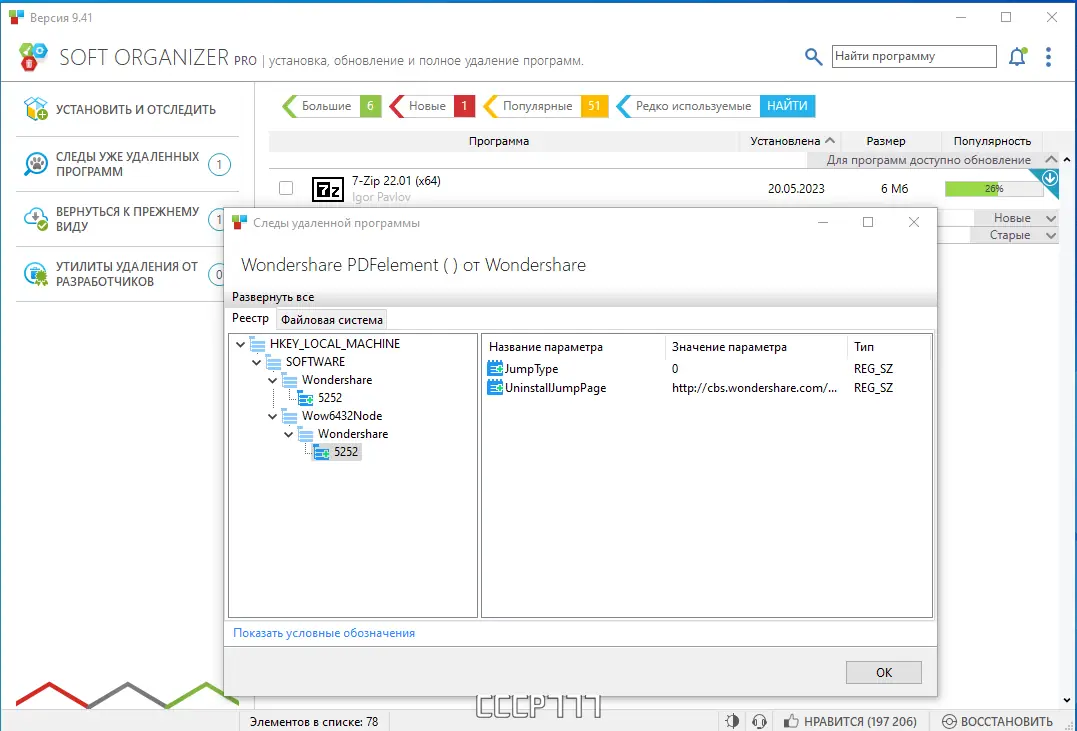
Task: Expand the Новые group chevron
Action: tap(1050, 218)
